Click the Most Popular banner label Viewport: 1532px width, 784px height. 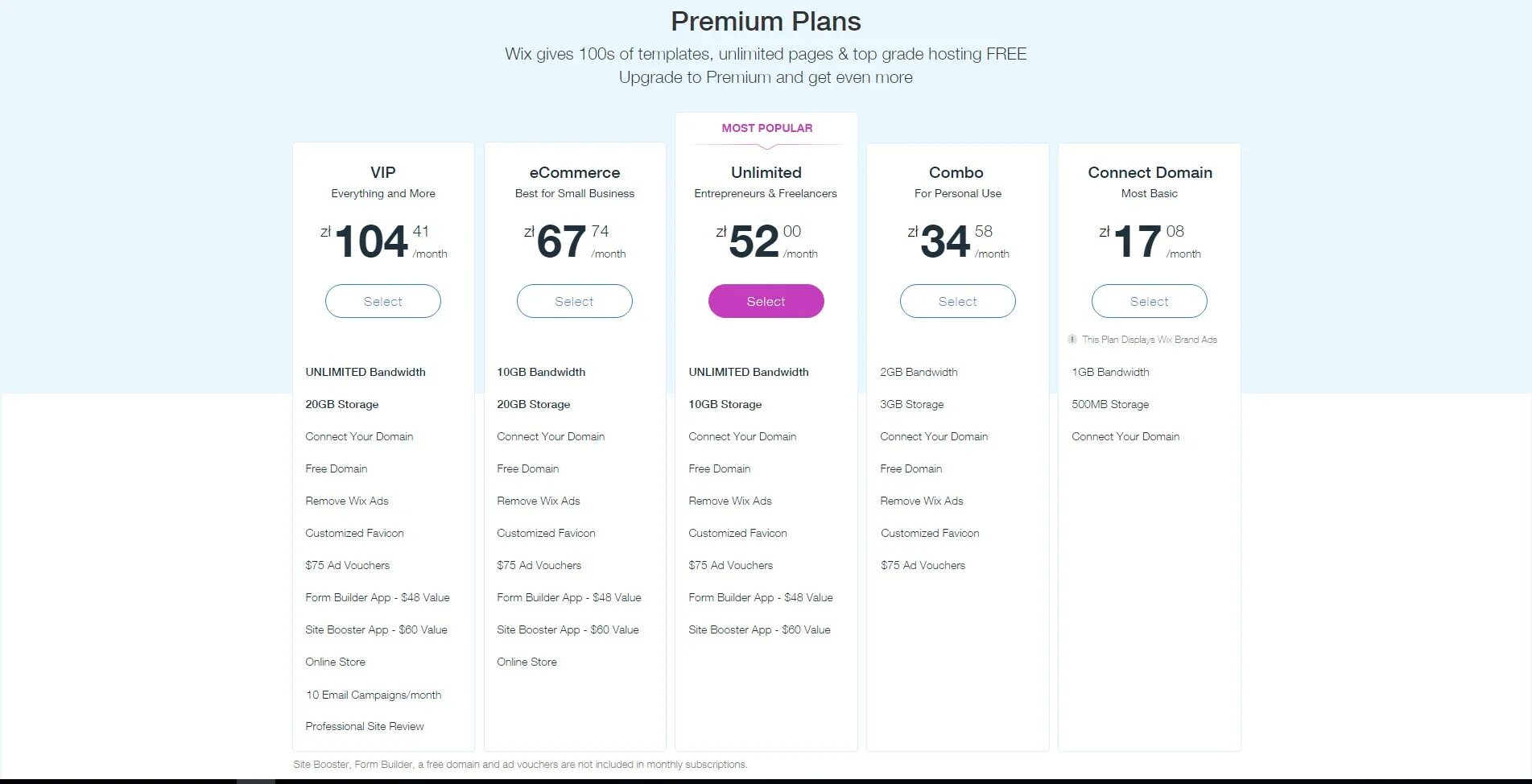pos(767,128)
